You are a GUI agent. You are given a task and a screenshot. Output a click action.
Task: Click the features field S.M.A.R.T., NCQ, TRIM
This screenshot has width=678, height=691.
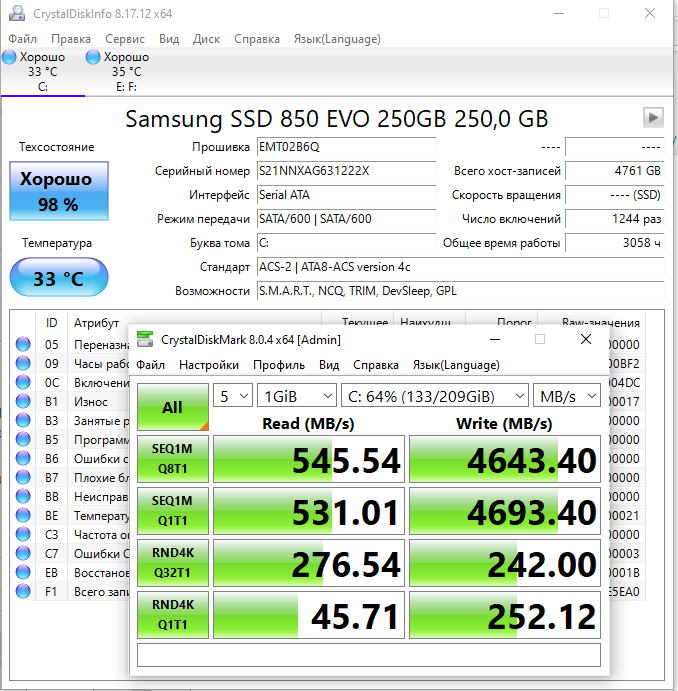click(x=460, y=290)
